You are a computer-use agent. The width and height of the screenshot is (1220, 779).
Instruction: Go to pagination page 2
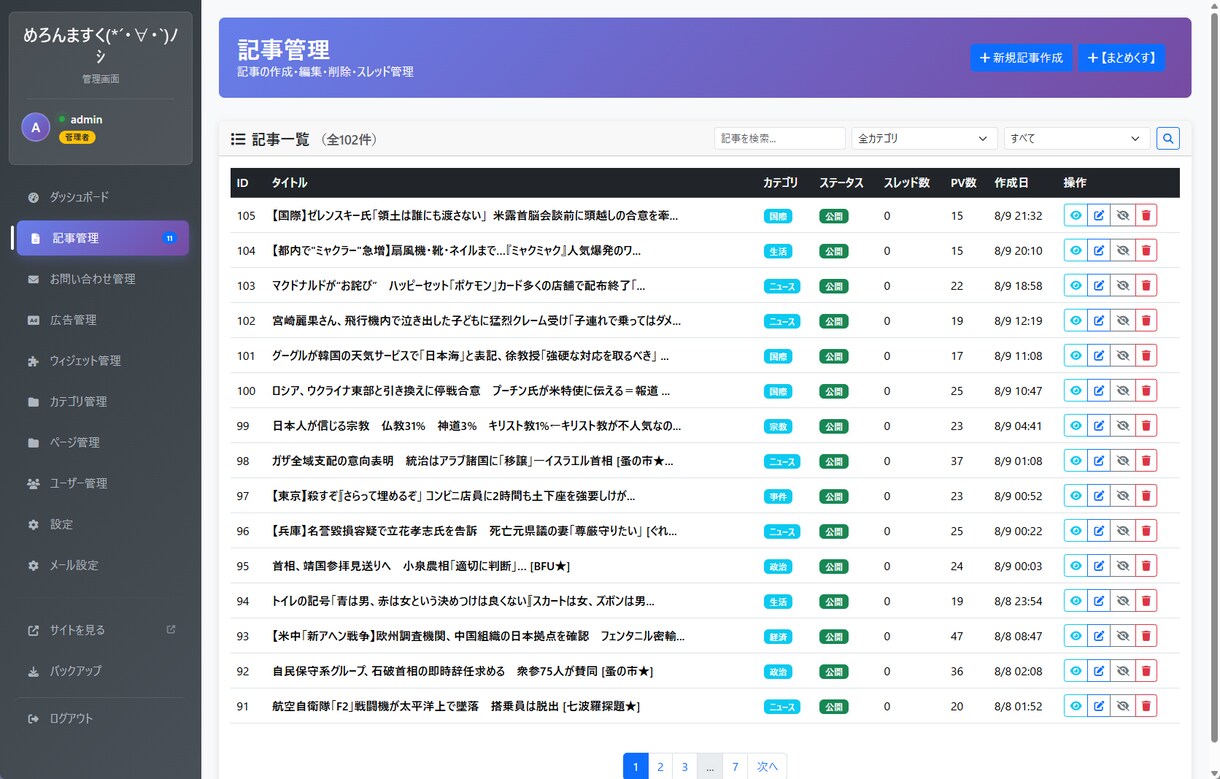coord(660,766)
